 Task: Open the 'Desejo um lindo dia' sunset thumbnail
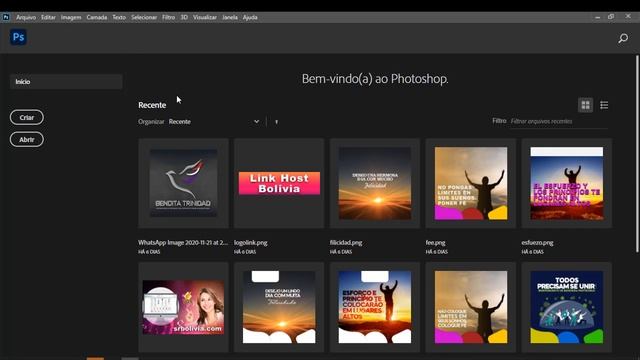279,307
